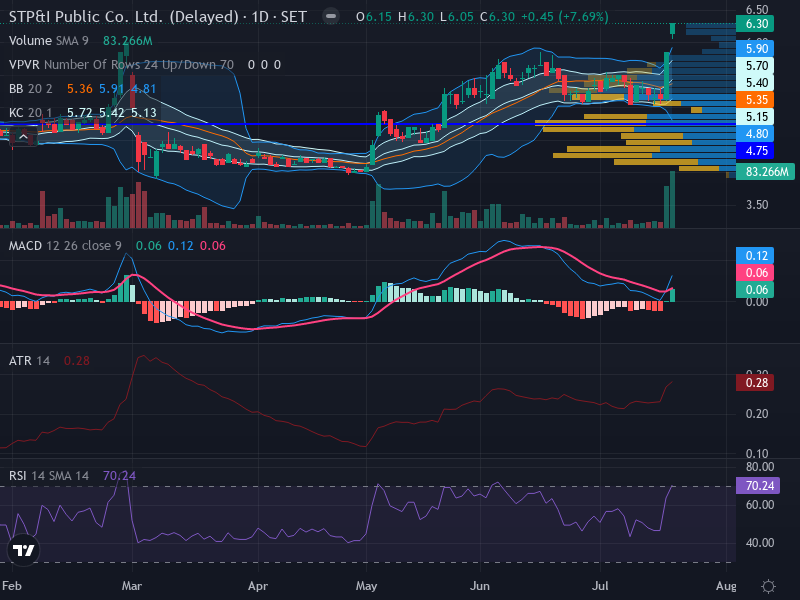800x600 pixels.
Task: Click the 5.70 price axis label
Action: coord(755,65)
